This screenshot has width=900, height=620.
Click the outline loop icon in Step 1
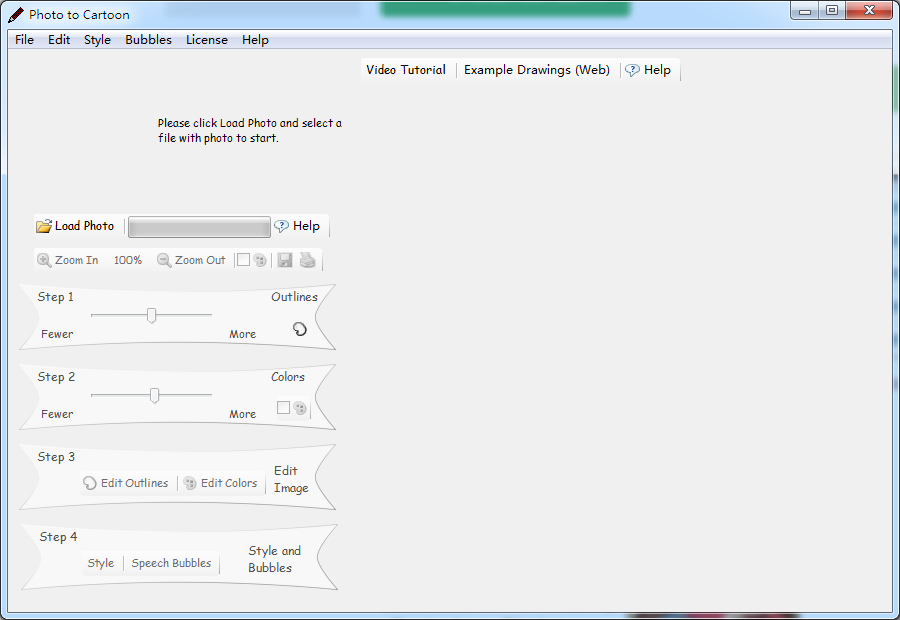tap(300, 329)
